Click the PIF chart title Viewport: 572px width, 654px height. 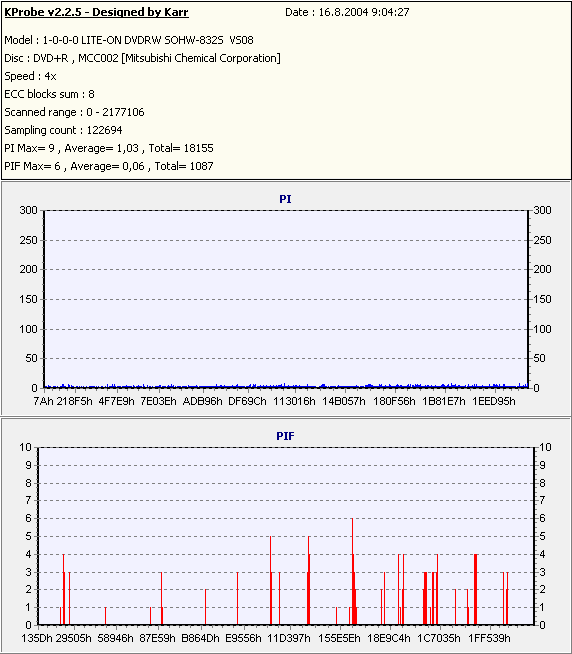pyautogui.click(x=285, y=436)
